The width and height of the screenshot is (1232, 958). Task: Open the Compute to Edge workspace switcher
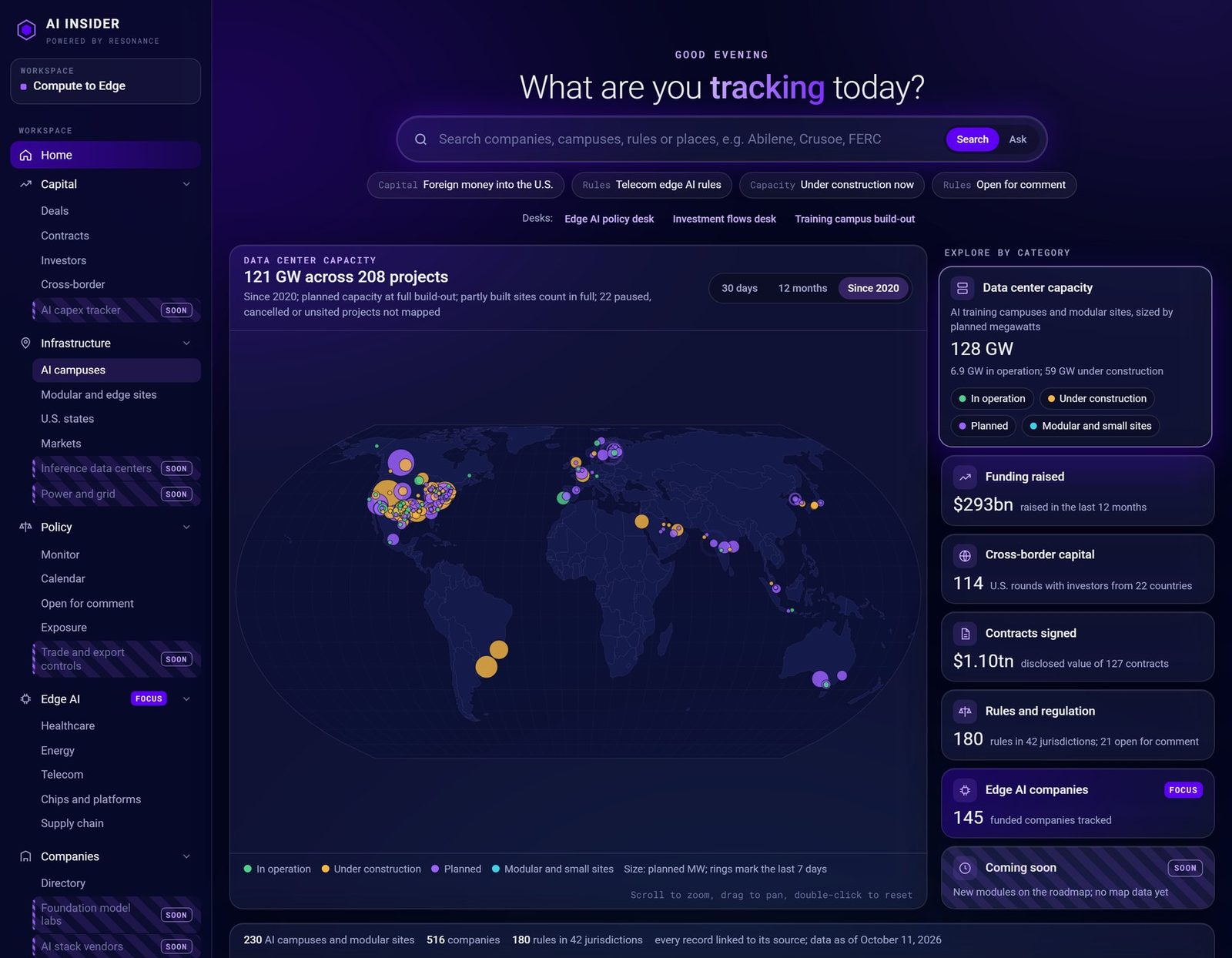pos(105,81)
